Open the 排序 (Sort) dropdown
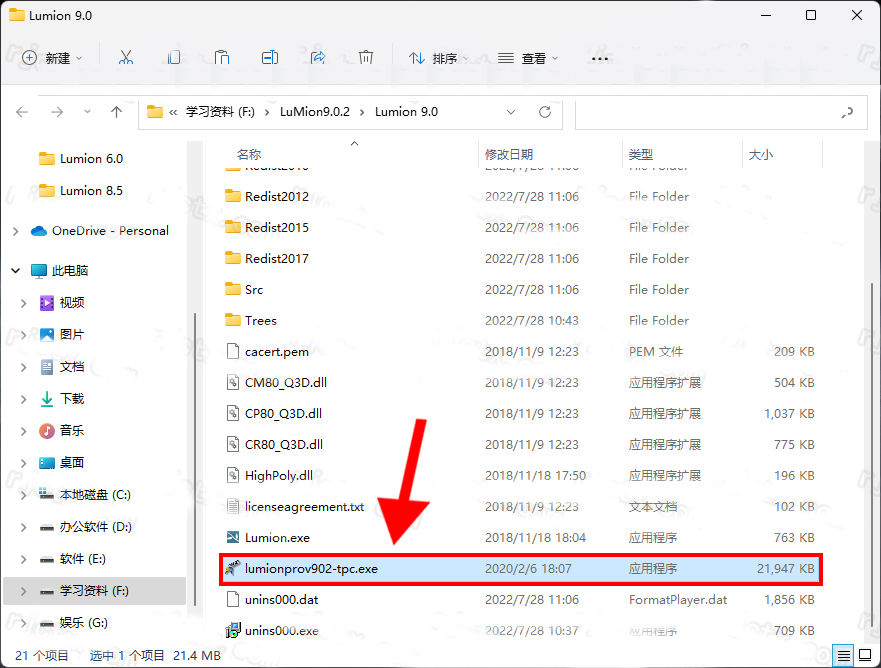This screenshot has width=881, height=668. coord(439,58)
